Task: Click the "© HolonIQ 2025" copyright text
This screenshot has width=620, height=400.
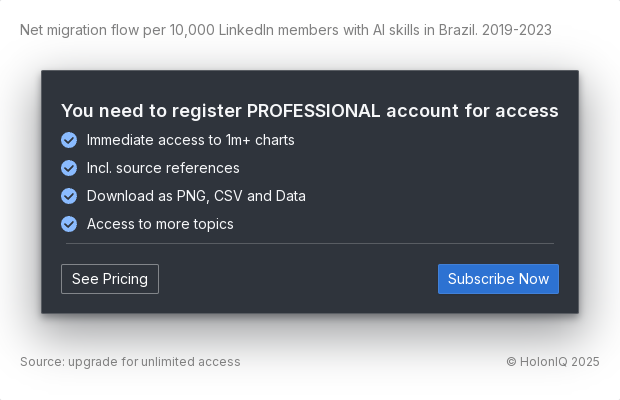Action: point(552,361)
